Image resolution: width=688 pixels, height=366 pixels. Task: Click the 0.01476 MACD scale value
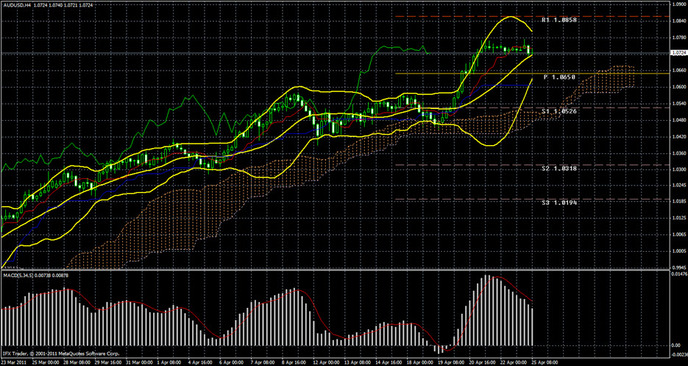point(678,273)
